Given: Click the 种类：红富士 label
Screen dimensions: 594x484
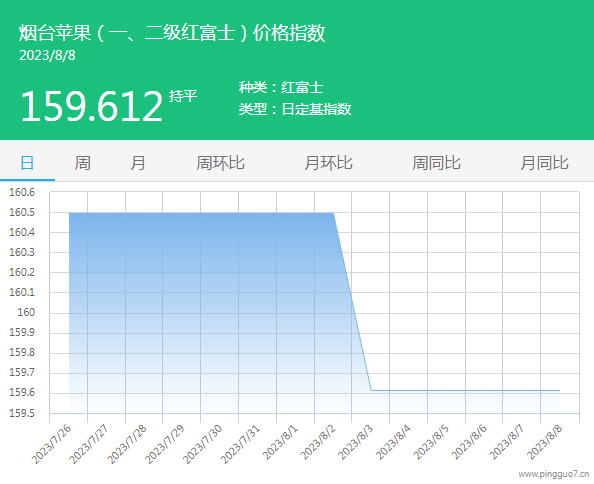Looking at the screenshot, I should tap(281, 87).
